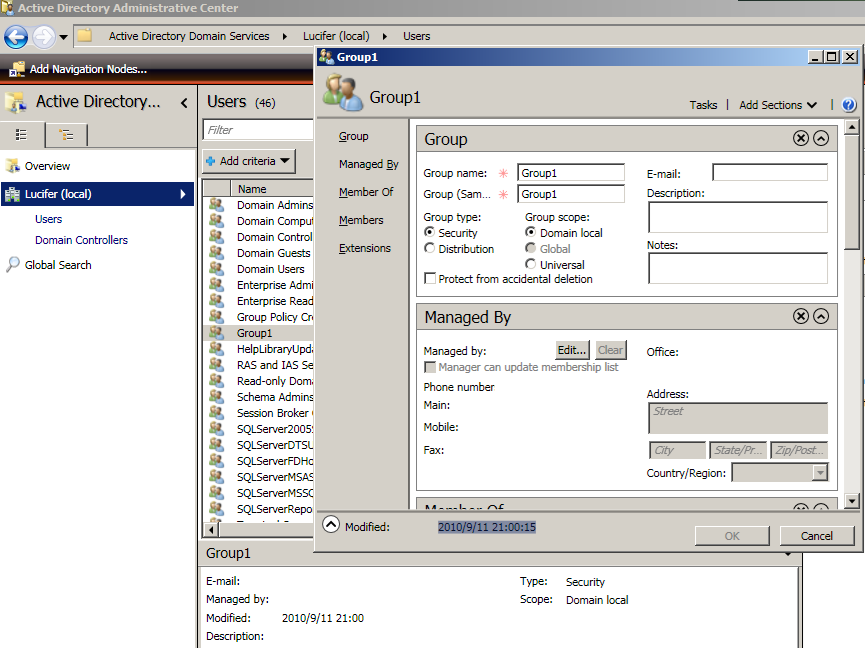Click the left arrow of the list's horizontal scrollbar
Image resolution: width=865 pixels, height=648 pixels.
click(x=211, y=530)
